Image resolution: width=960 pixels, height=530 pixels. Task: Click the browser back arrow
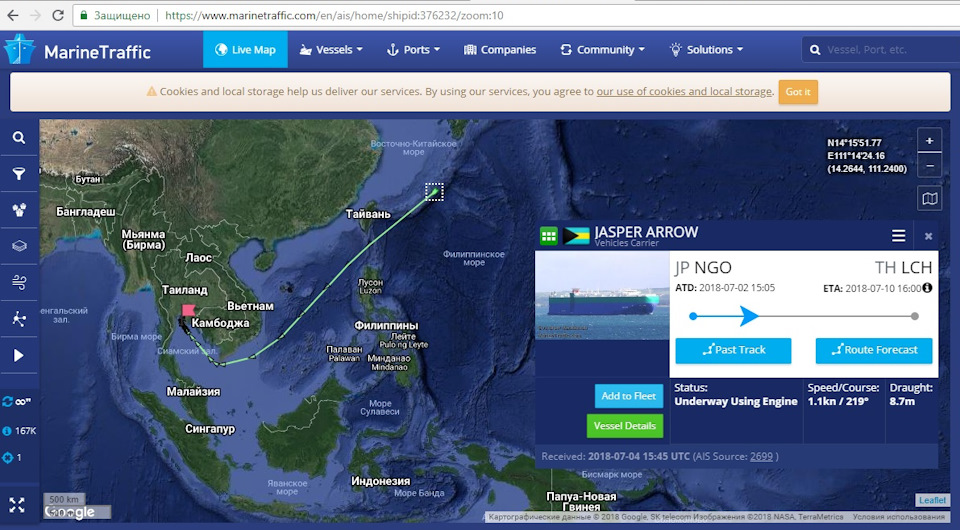pos(13,15)
